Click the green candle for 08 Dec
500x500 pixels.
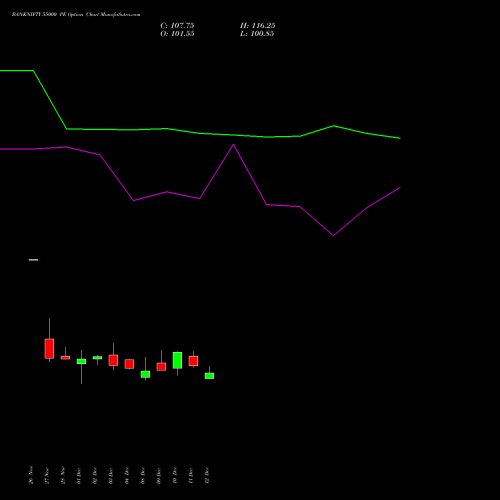(x=145, y=374)
